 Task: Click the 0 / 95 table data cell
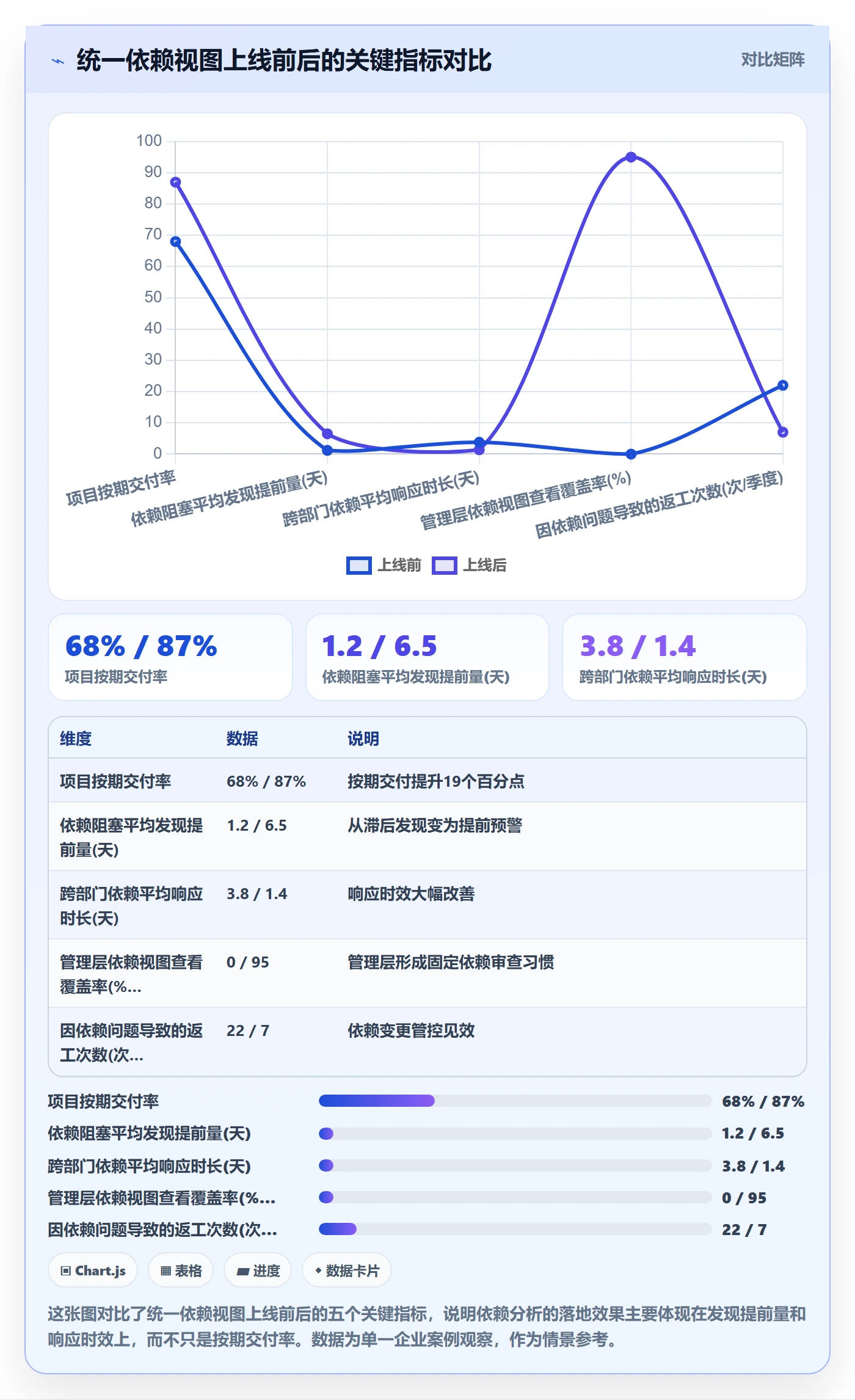[x=248, y=962]
